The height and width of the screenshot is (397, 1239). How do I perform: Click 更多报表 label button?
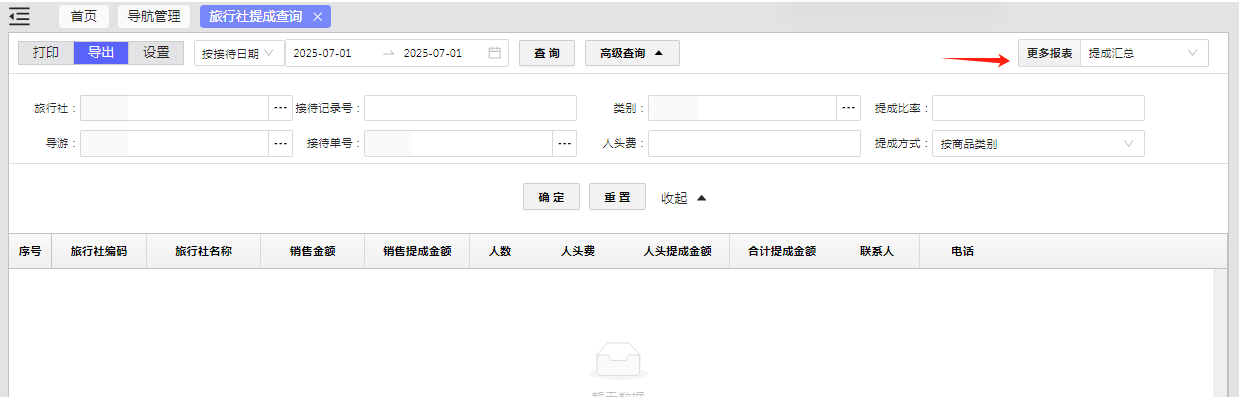coord(1049,53)
